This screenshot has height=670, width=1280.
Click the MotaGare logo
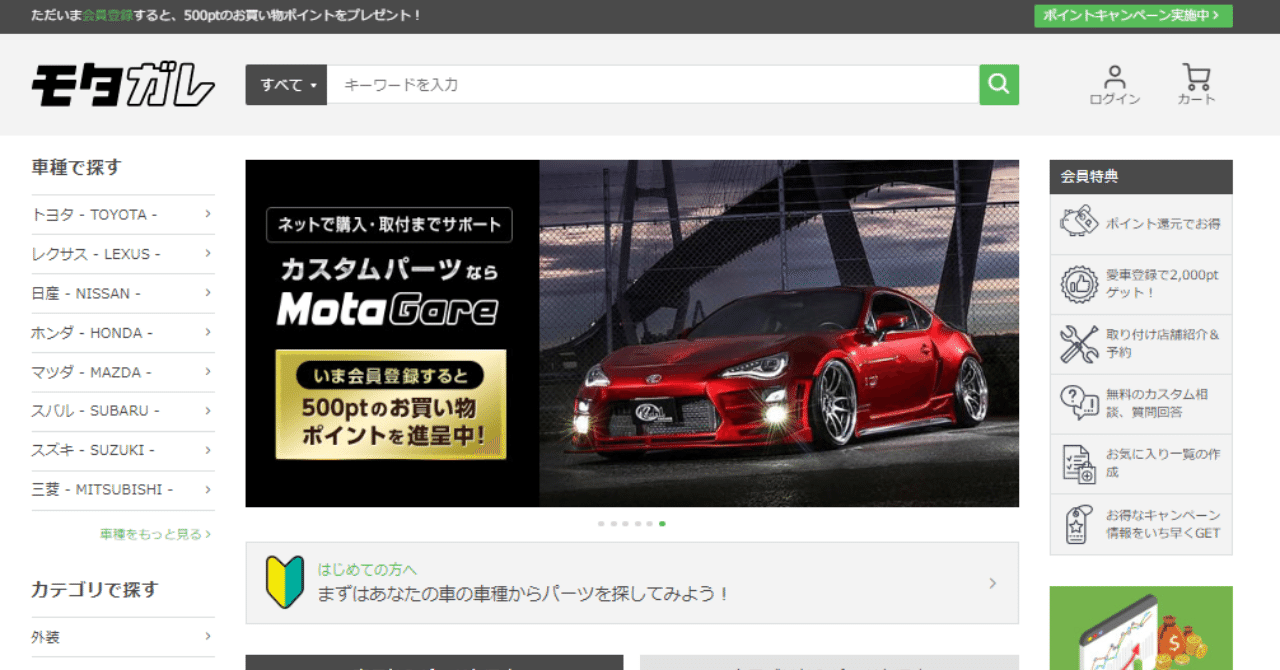click(x=123, y=85)
